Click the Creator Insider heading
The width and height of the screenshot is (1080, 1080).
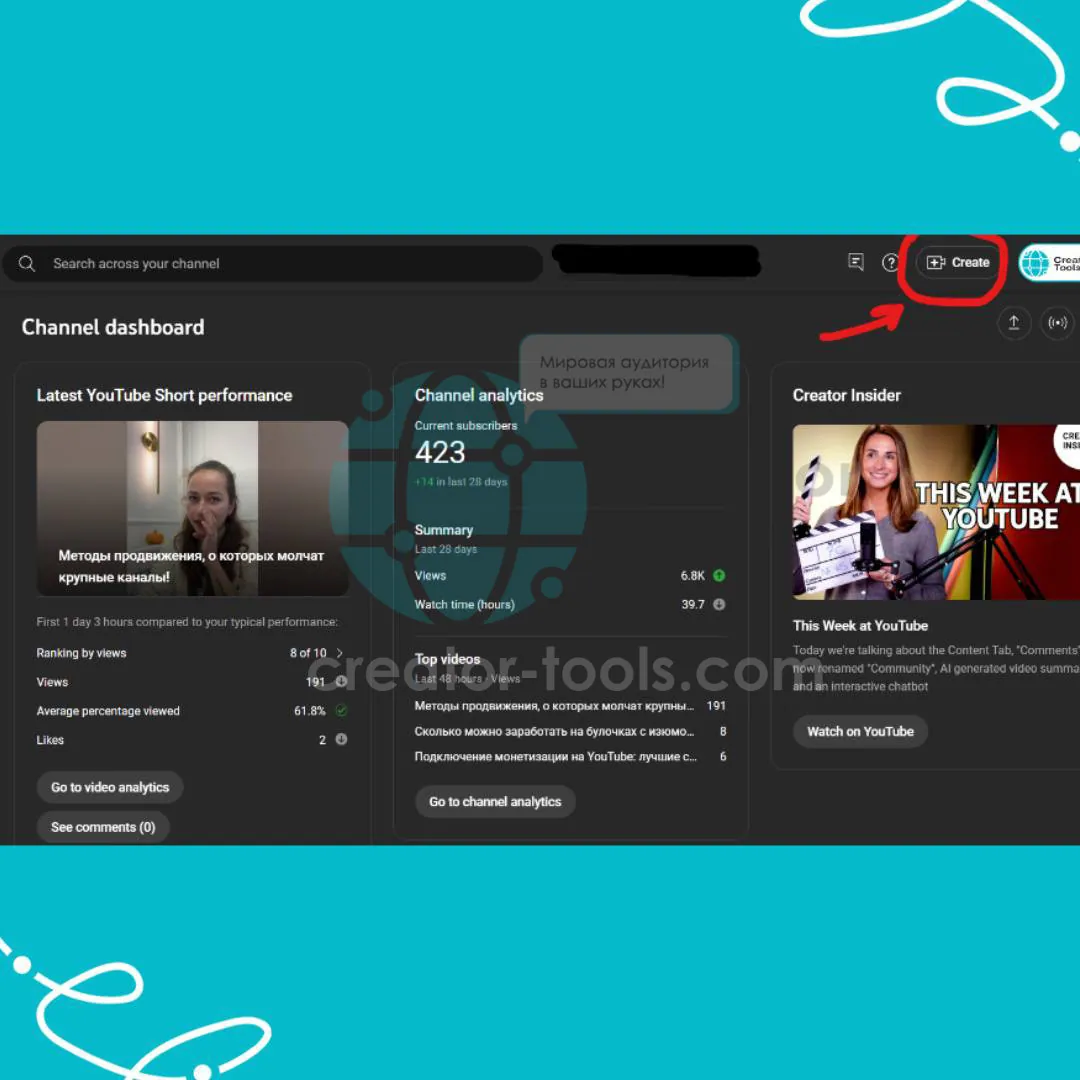point(847,395)
